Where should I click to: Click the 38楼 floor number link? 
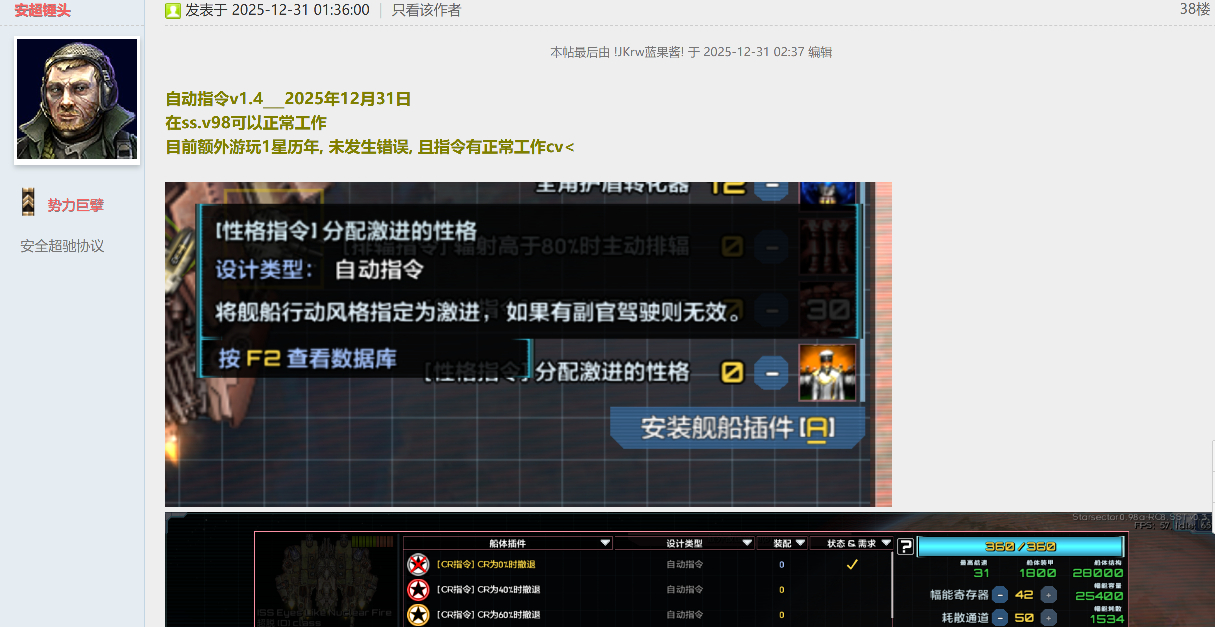coord(1194,9)
